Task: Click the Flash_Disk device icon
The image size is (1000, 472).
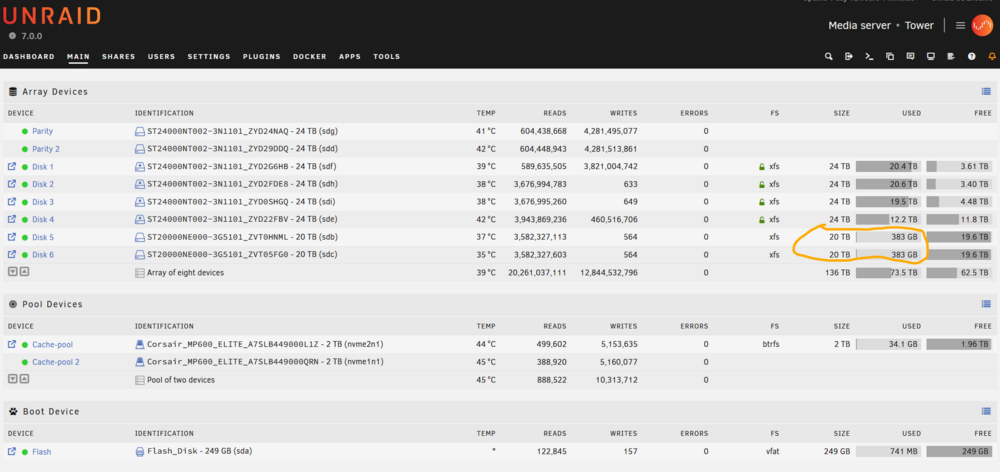Action: (140, 452)
